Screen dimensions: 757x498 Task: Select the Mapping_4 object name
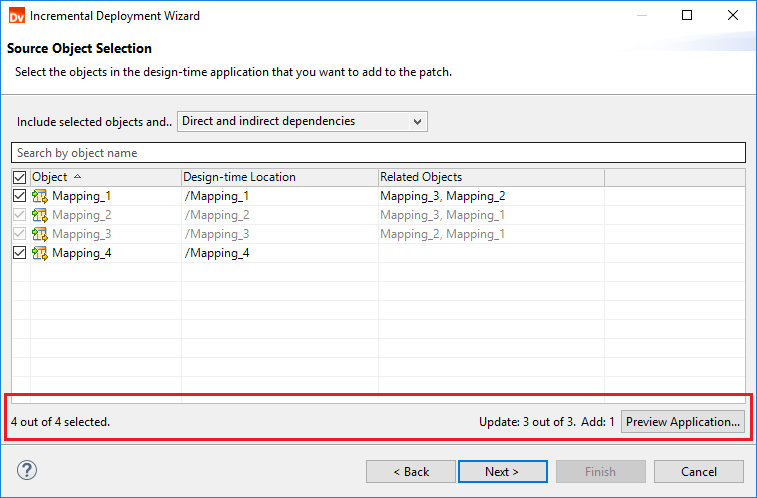82,253
